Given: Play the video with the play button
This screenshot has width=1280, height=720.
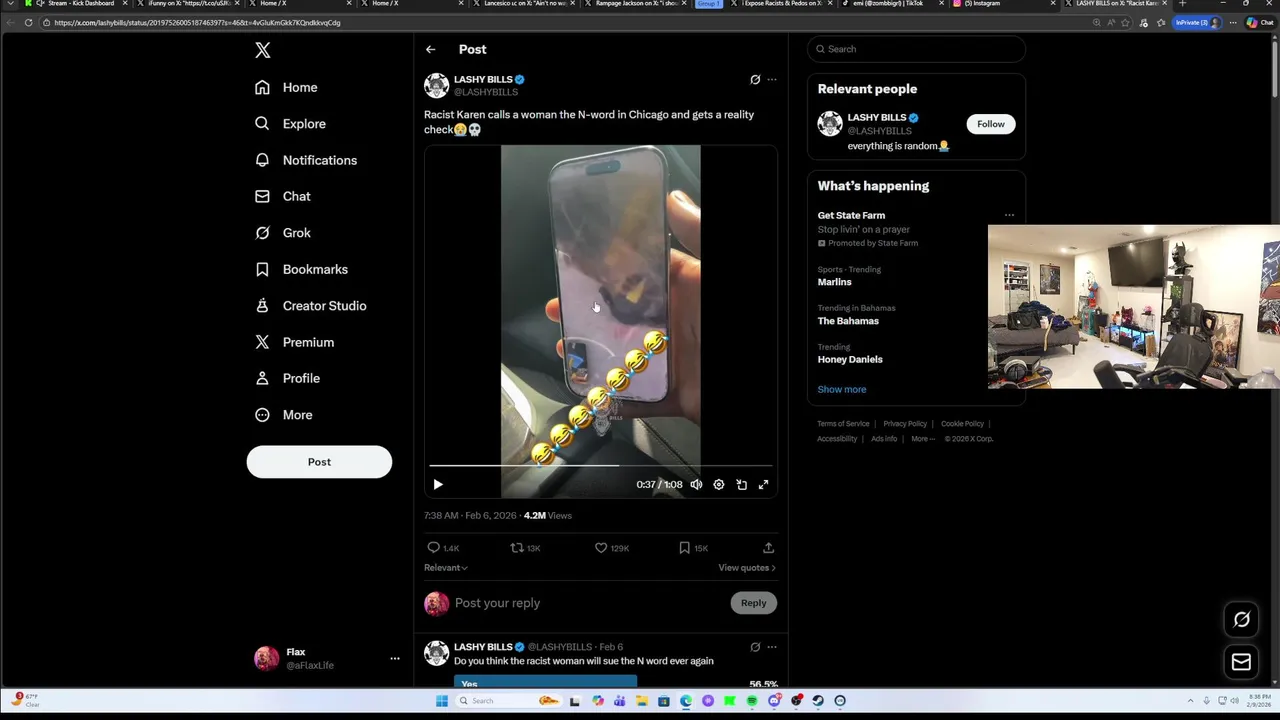Looking at the screenshot, I should pos(438,485).
